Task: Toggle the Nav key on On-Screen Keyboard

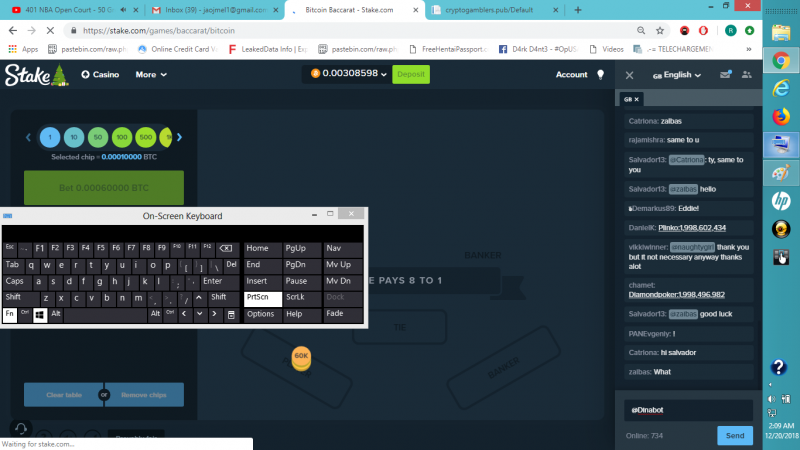Action: [x=343, y=249]
